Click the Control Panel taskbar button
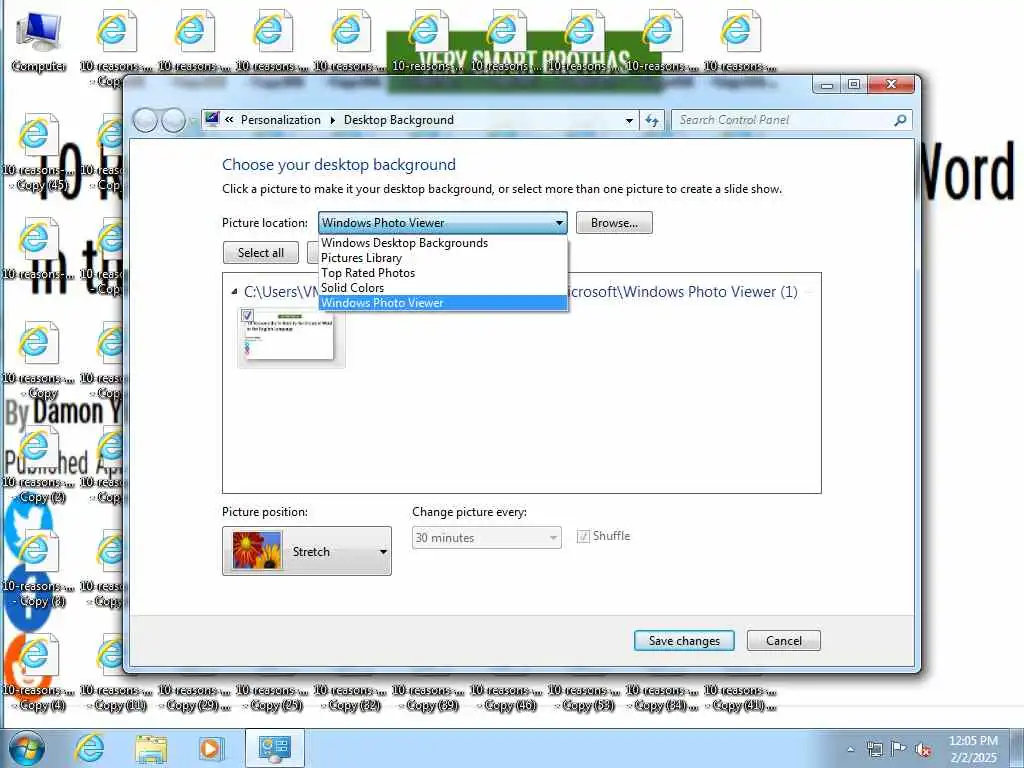This screenshot has height=768, width=1024. (274, 748)
